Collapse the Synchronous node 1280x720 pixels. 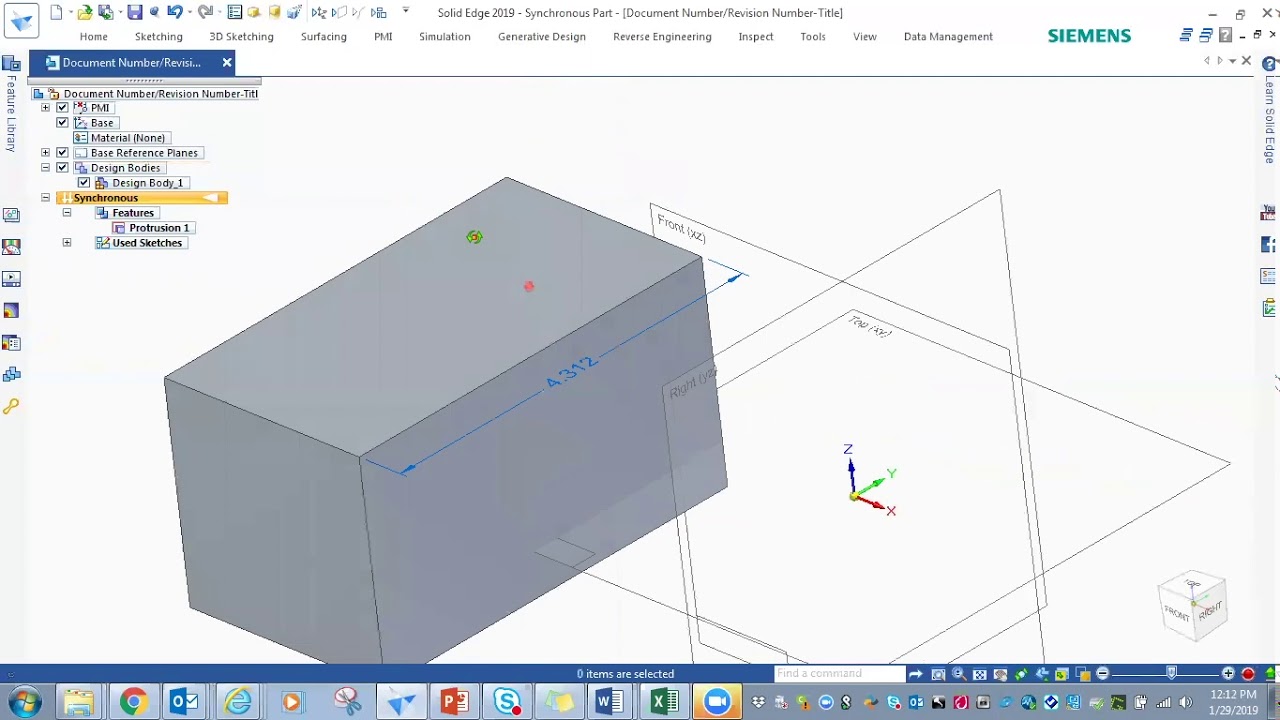(45, 198)
